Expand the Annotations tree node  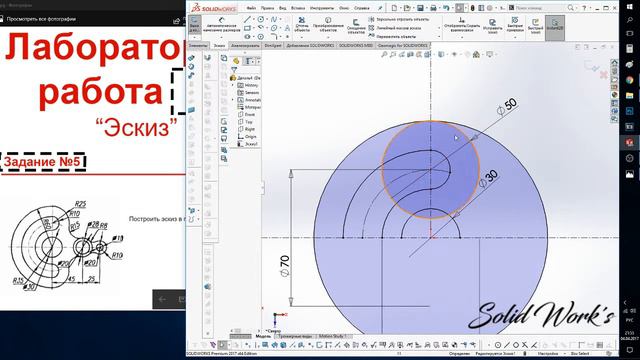click(x=233, y=100)
